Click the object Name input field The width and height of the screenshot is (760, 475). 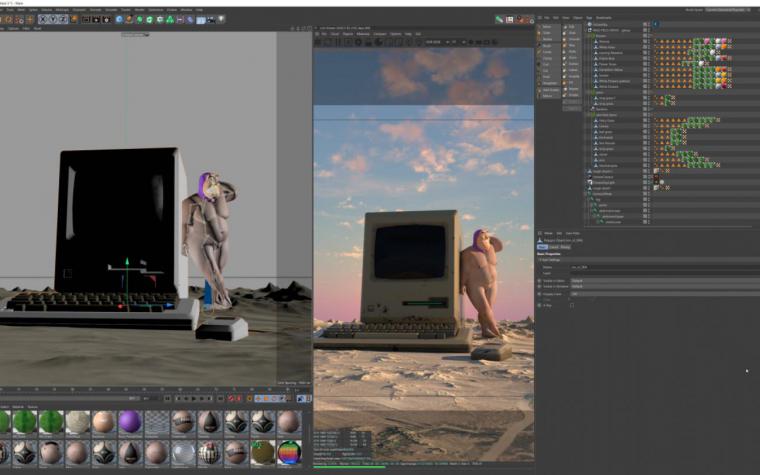point(665,267)
